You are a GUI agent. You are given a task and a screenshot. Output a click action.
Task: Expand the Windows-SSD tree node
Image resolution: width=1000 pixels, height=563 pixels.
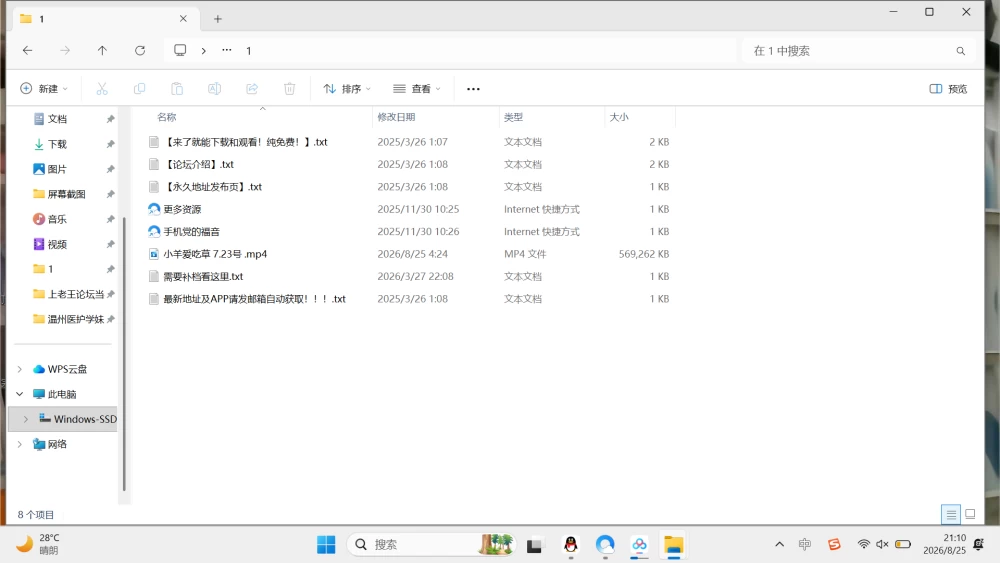[26, 419]
